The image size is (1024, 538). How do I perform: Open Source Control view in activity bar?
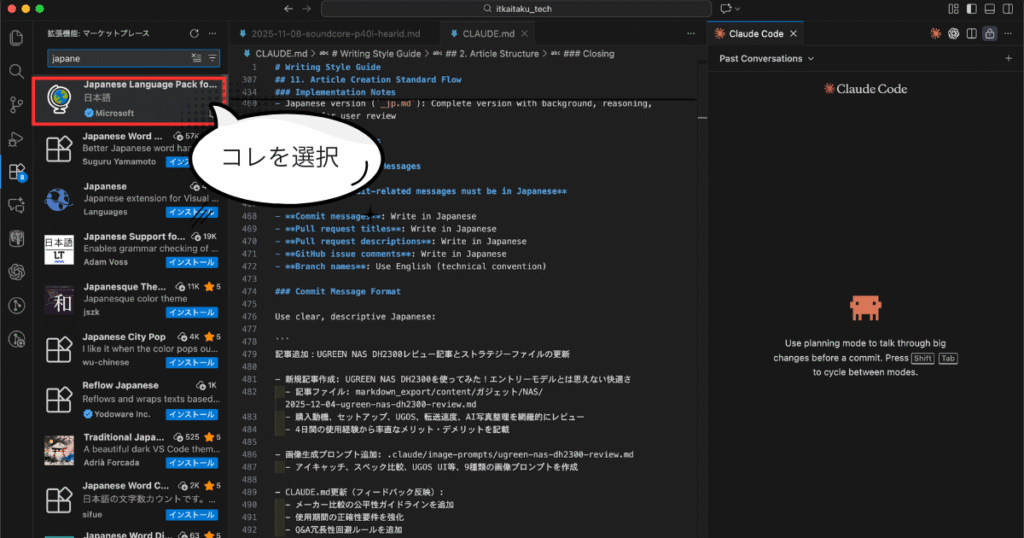coord(16,104)
